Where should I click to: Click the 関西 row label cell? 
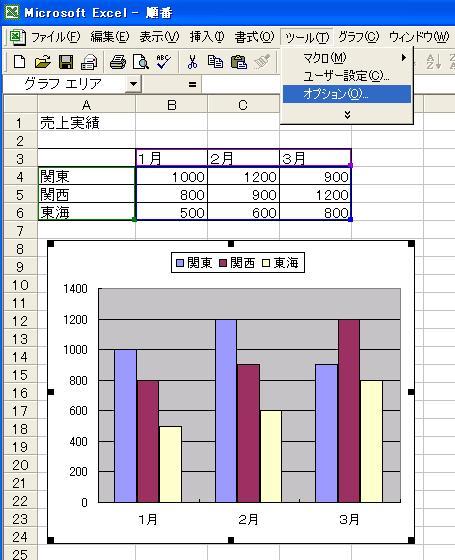click(86, 195)
